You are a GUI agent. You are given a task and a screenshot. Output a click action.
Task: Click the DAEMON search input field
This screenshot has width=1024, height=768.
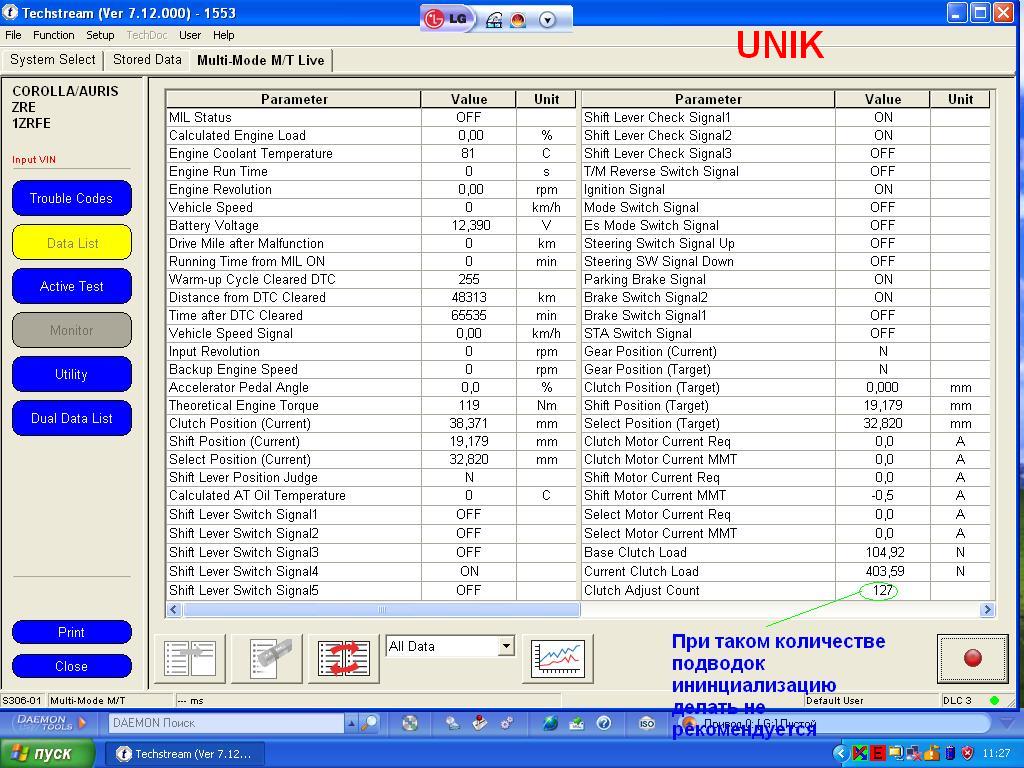pyautogui.click(x=226, y=723)
